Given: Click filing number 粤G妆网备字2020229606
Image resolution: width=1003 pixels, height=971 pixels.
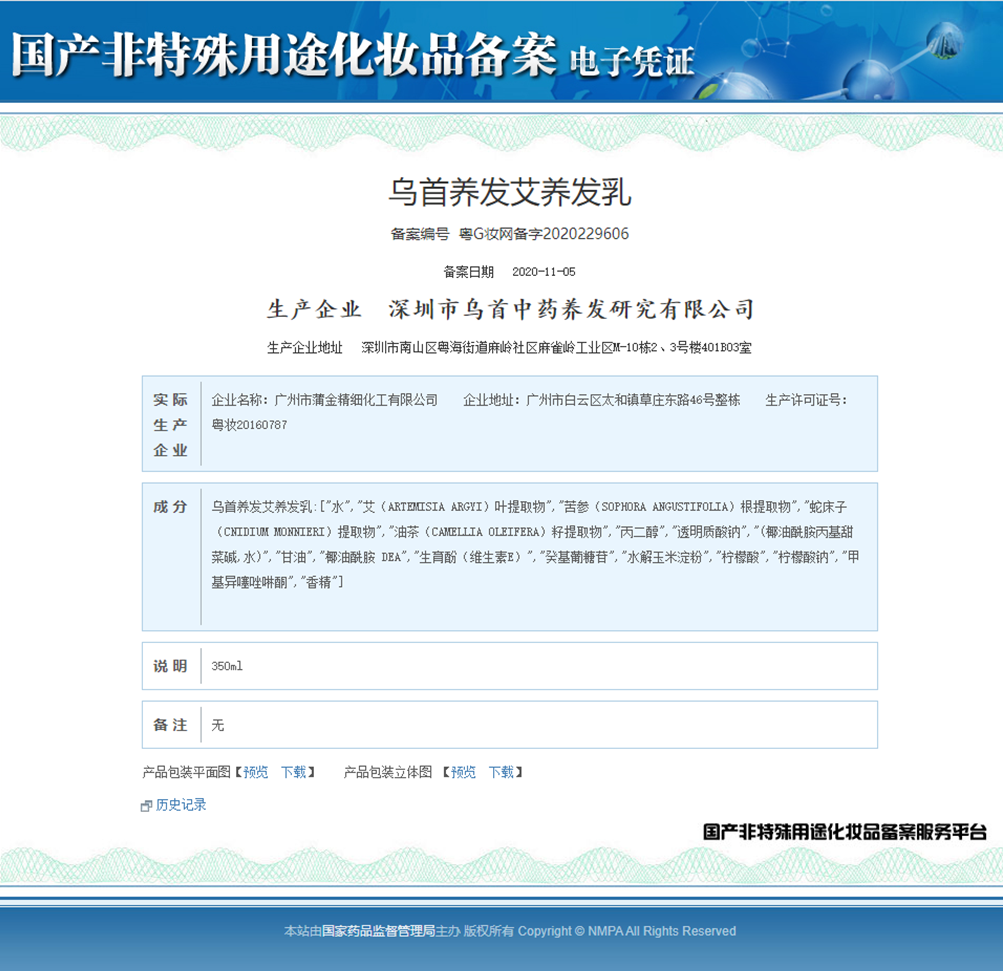Looking at the screenshot, I should click(544, 234).
